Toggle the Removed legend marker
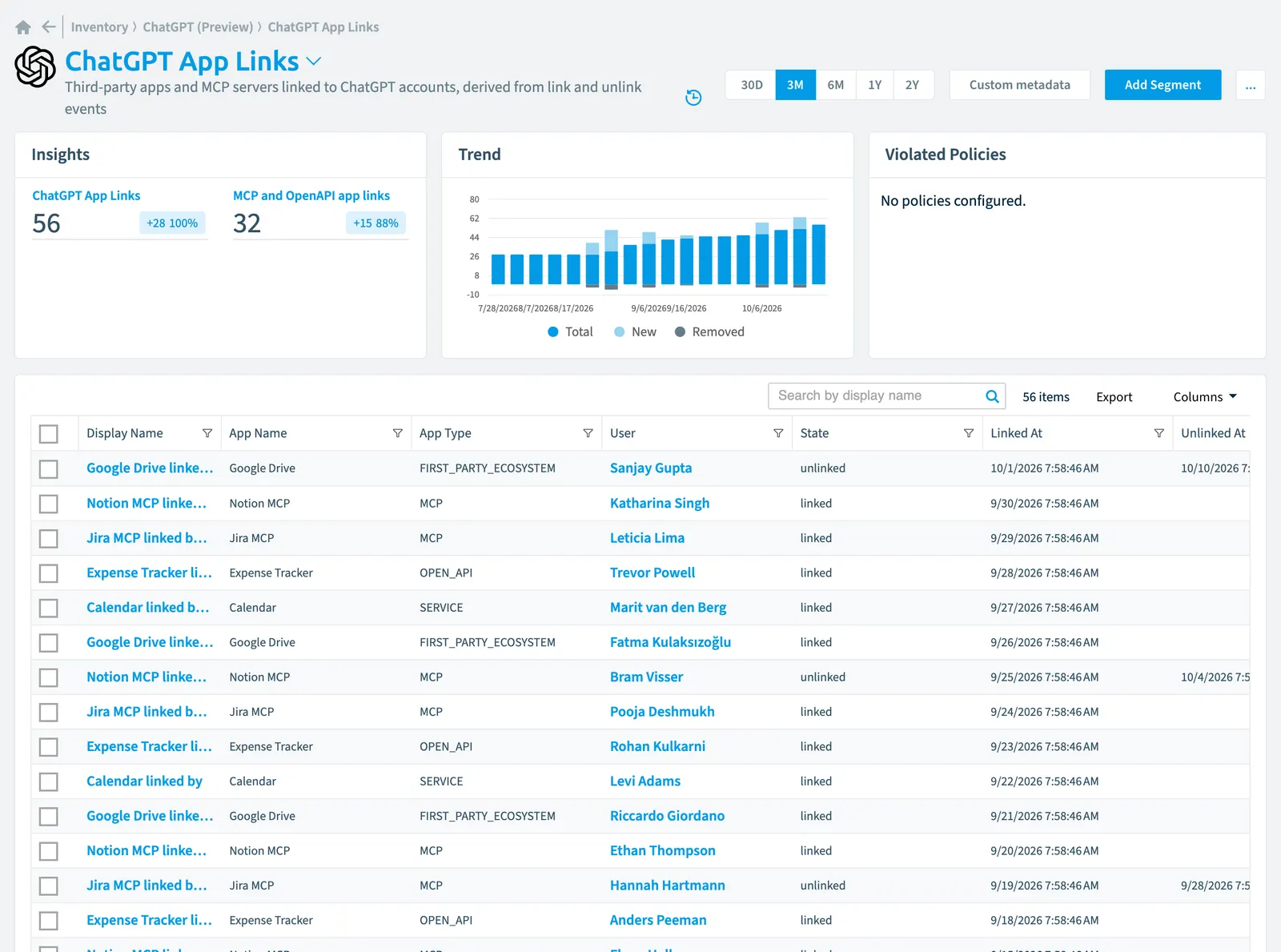1281x952 pixels. coord(680,332)
